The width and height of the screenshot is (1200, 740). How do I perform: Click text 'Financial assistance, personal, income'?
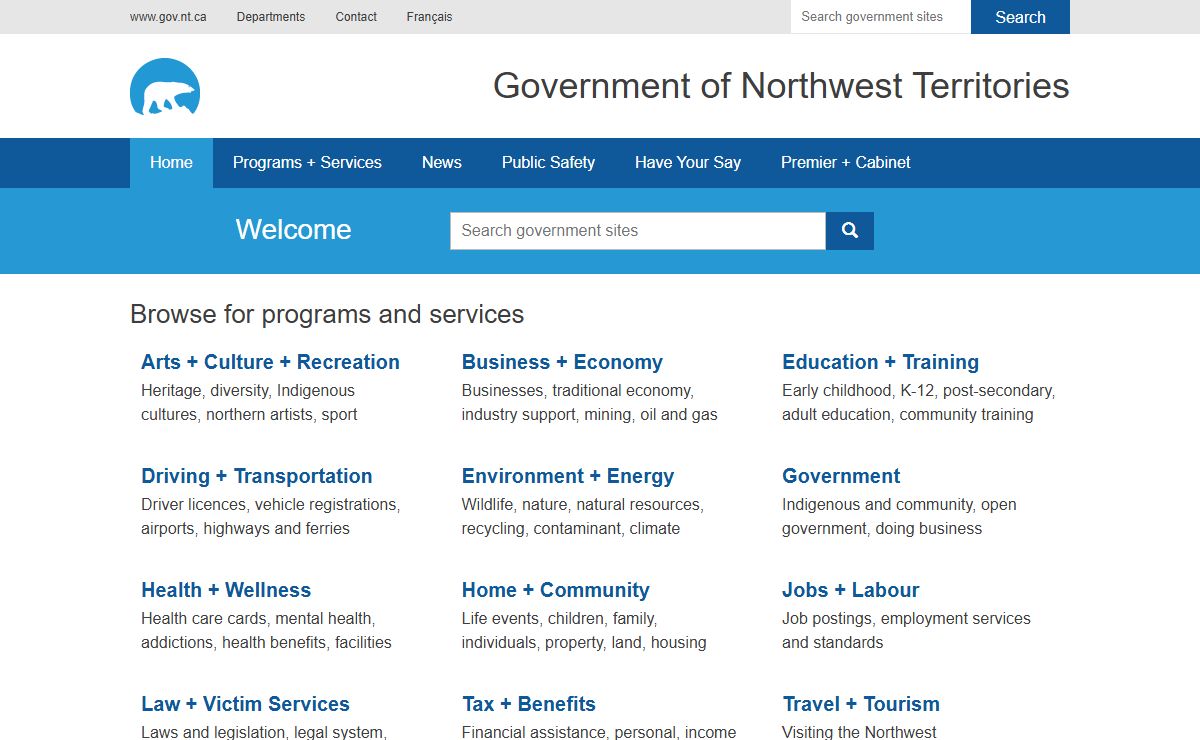coord(599,733)
